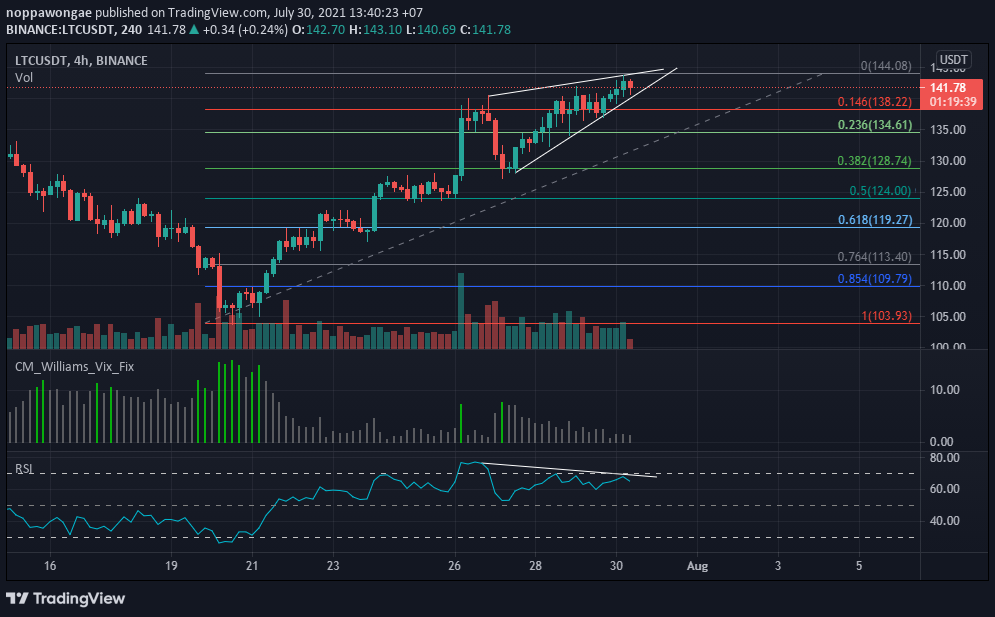Click the Fibonacci level 0.764(113.40) label

click(874, 256)
